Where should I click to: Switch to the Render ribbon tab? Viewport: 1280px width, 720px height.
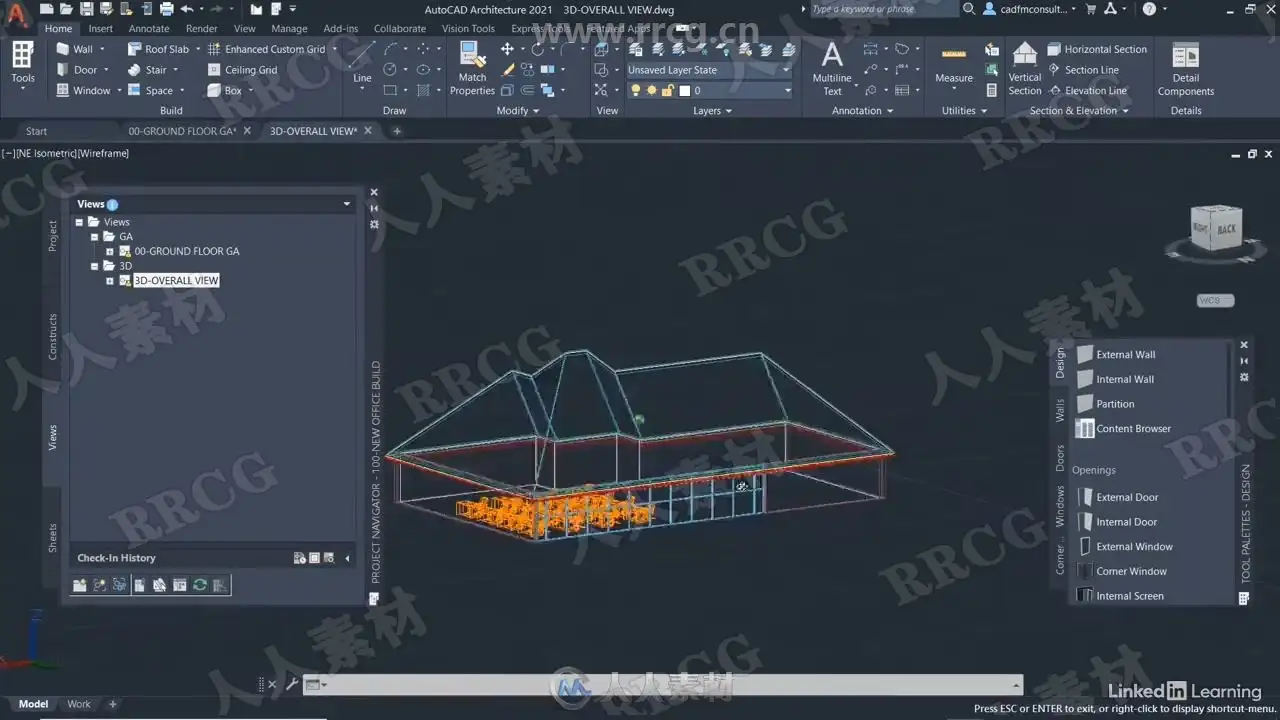pyautogui.click(x=202, y=29)
